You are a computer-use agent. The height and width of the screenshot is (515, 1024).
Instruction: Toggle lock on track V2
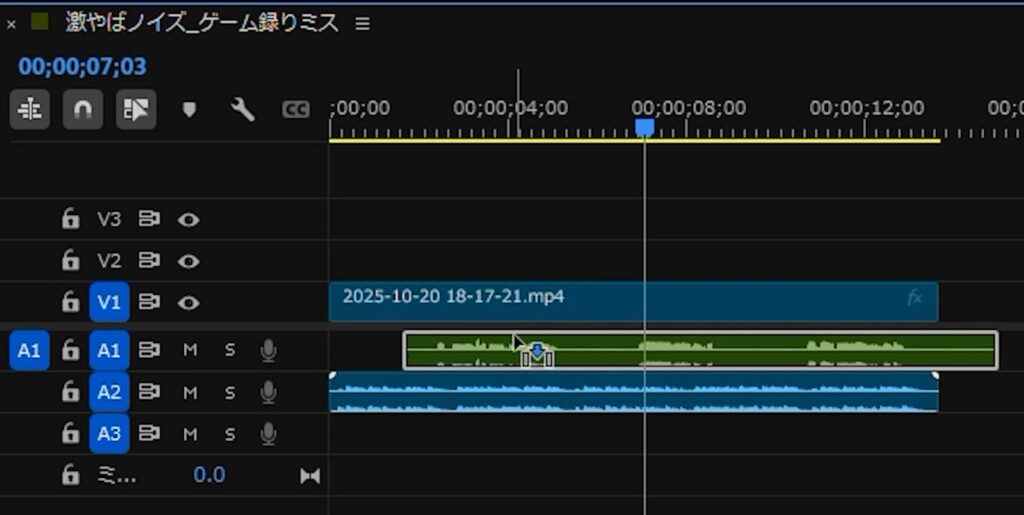70,261
